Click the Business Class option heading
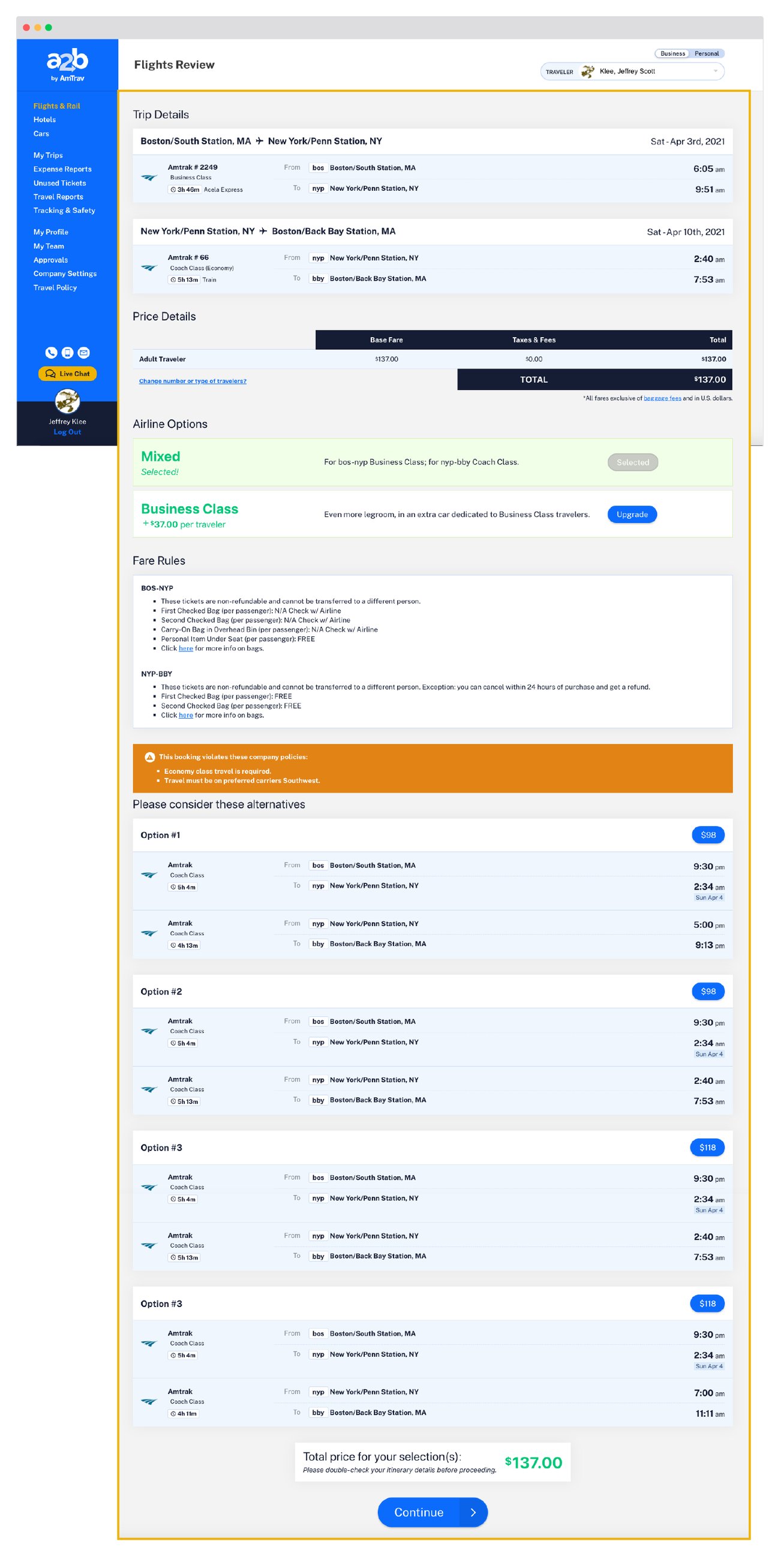 coord(190,509)
